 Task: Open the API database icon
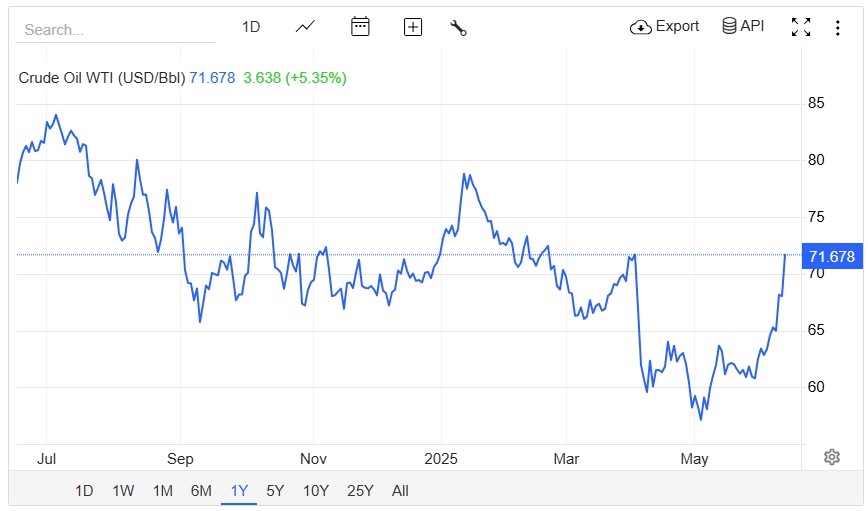tap(730, 26)
